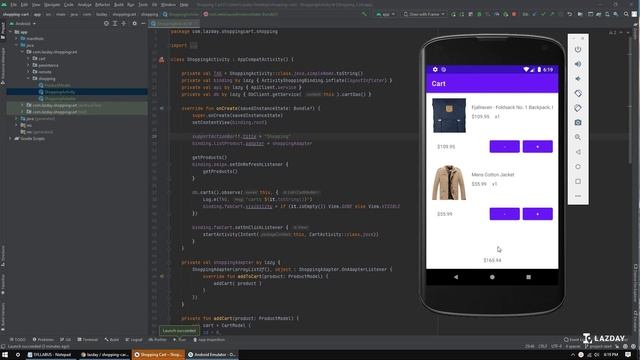Viewport: 640px width, 360px height.
Task: Open the Code menu
Action: click(x=69, y=4)
